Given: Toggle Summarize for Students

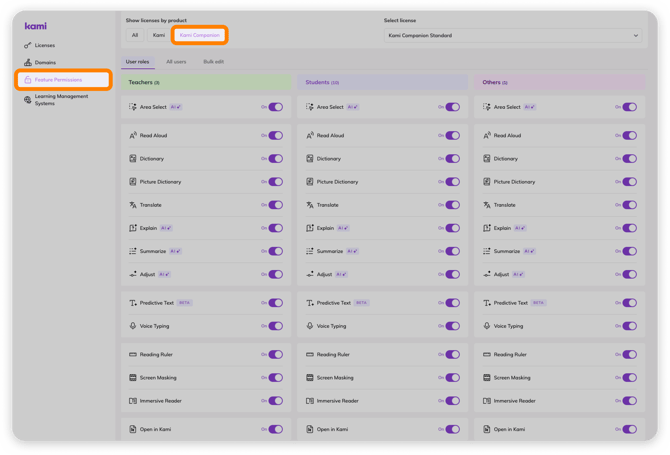Looking at the screenshot, I should pyautogui.click(x=453, y=251).
